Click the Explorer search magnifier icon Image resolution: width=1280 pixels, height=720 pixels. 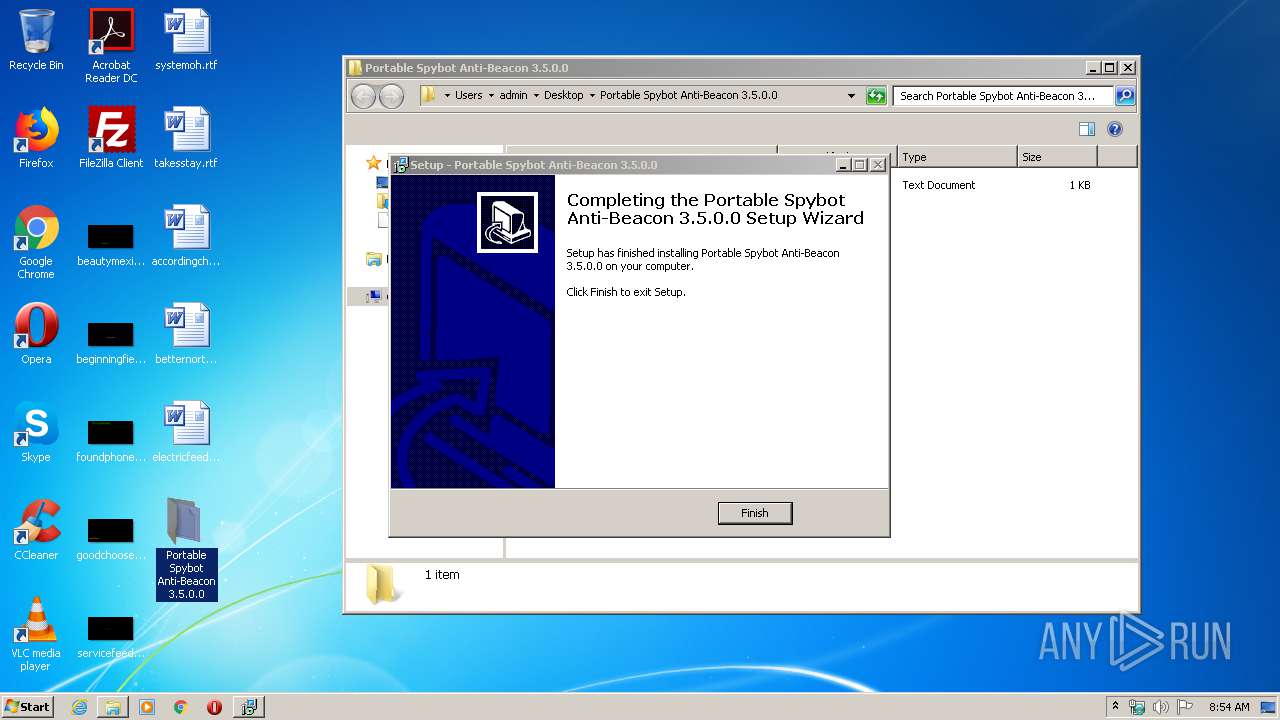1125,96
